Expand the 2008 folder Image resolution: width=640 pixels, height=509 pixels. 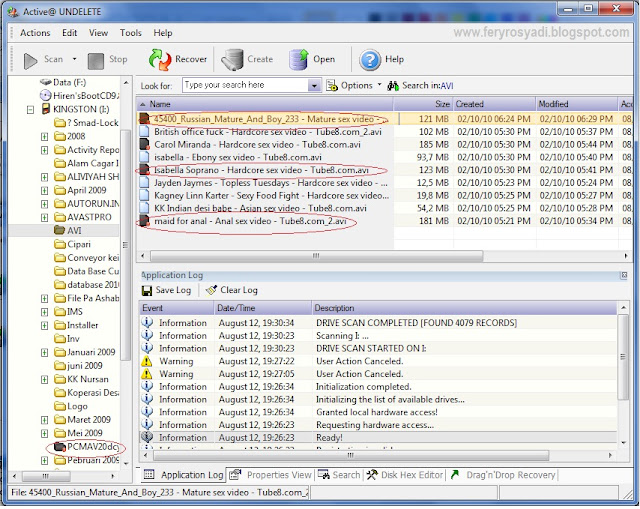tap(44, 136)
